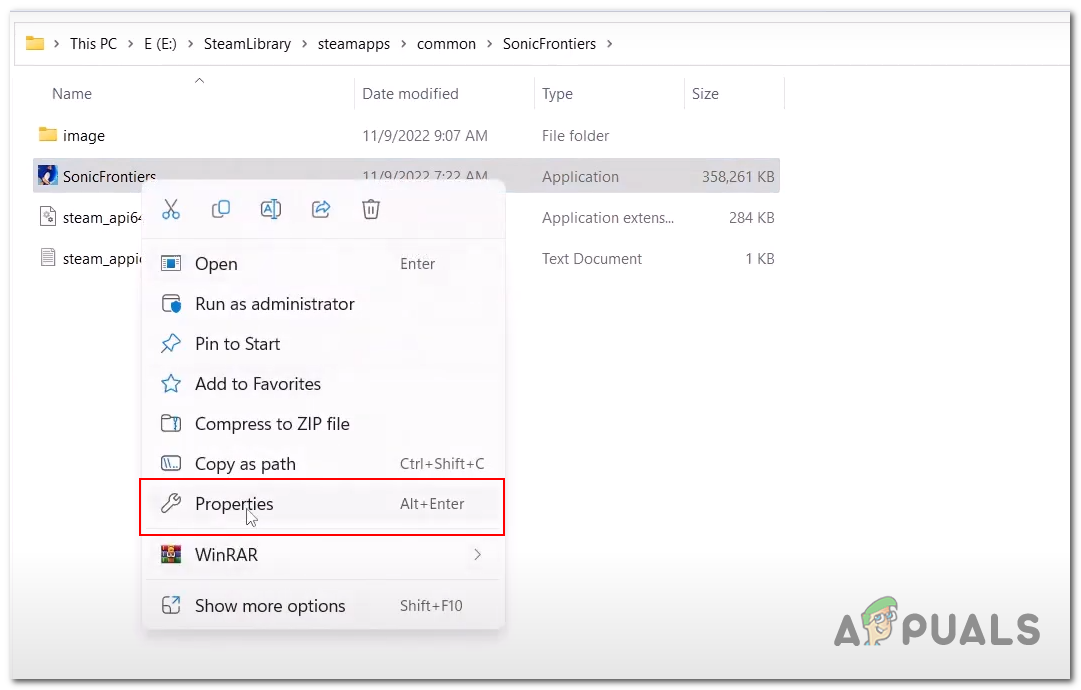Click the Delete trash can icon
The width and height of the screenshot is (1081, 690).
(371, 210)
